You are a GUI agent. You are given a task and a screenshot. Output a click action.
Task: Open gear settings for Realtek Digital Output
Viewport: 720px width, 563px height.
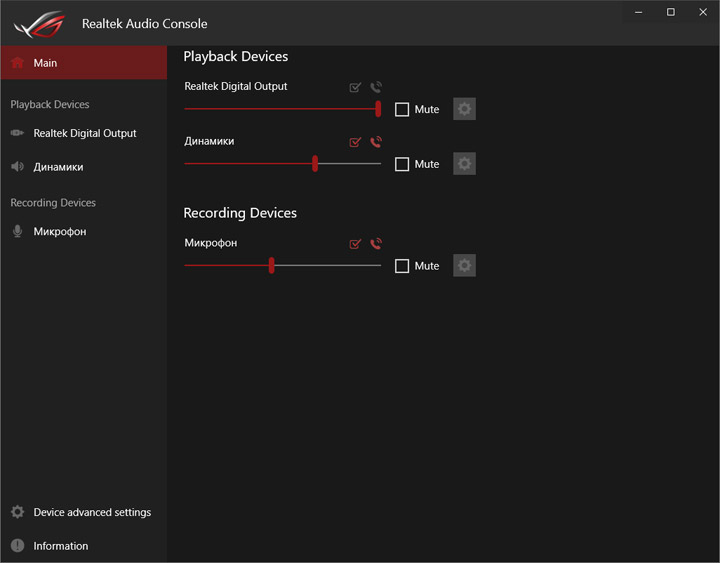point(464,109)
